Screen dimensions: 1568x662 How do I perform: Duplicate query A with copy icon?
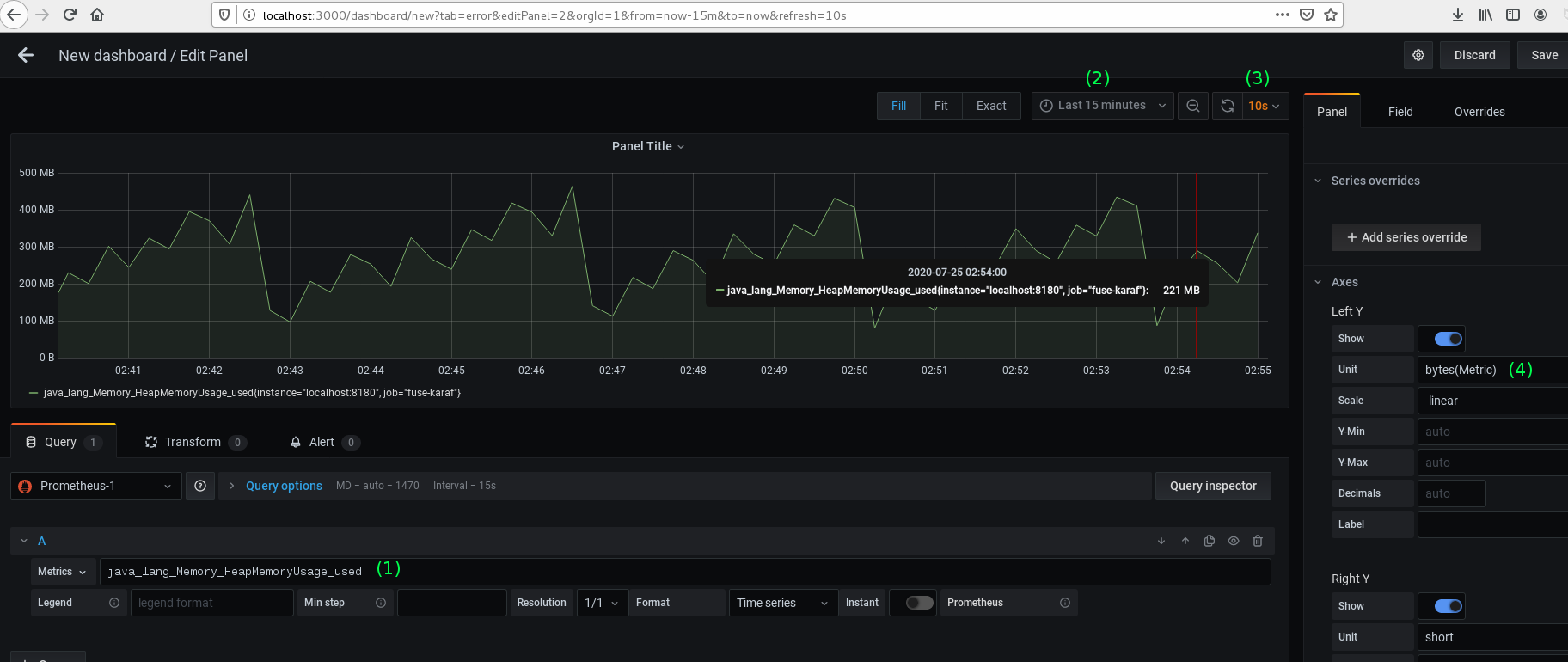point(1210,541)
